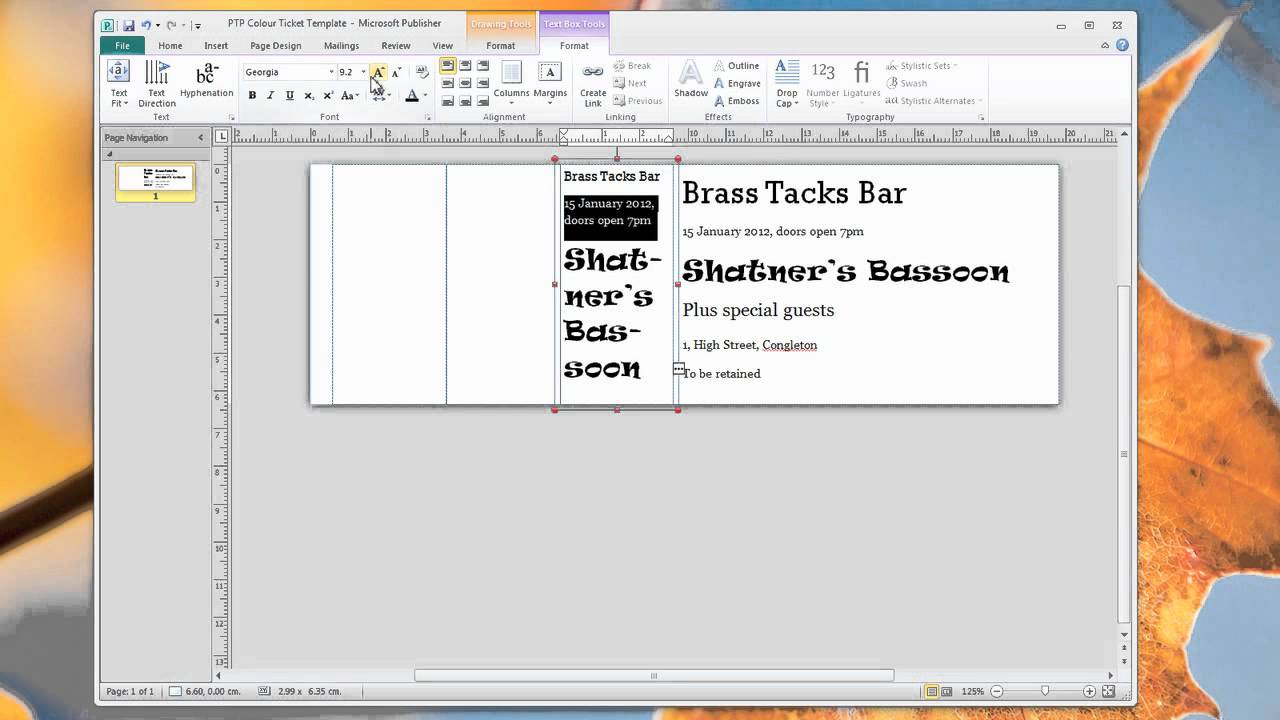Image resolution: width=1280 pixels, height=720 pixels.
Task: Click the Text Direction icon
Action: (156, 84)
